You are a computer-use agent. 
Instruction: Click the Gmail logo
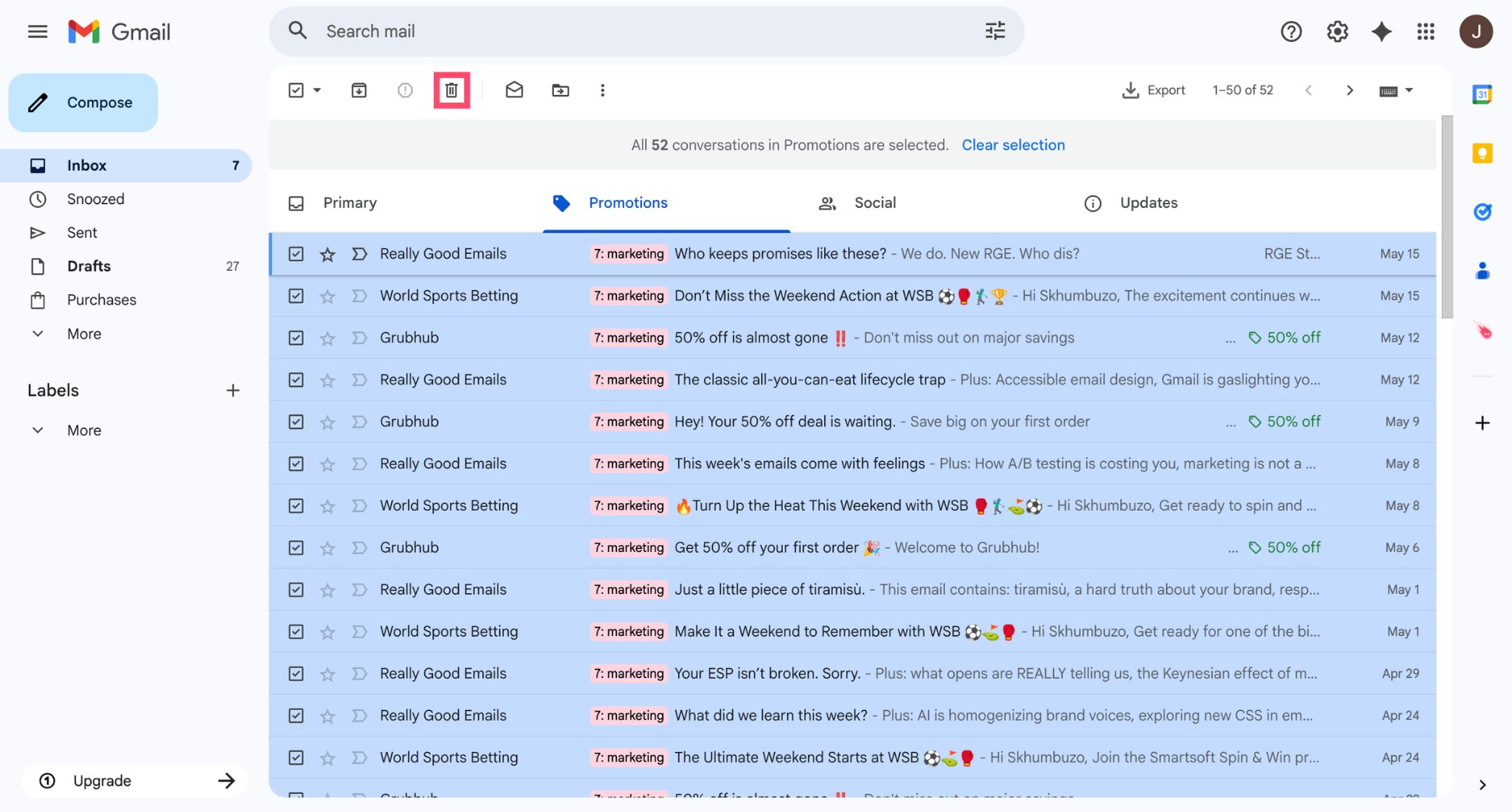tap(119, 32)
